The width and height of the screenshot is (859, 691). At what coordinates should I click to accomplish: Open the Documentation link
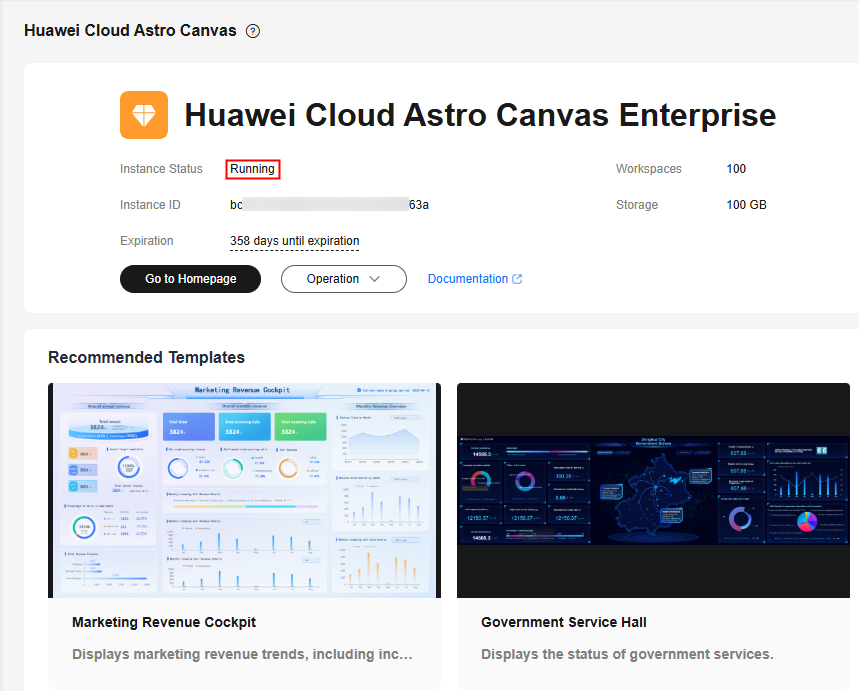coord(468,279)
